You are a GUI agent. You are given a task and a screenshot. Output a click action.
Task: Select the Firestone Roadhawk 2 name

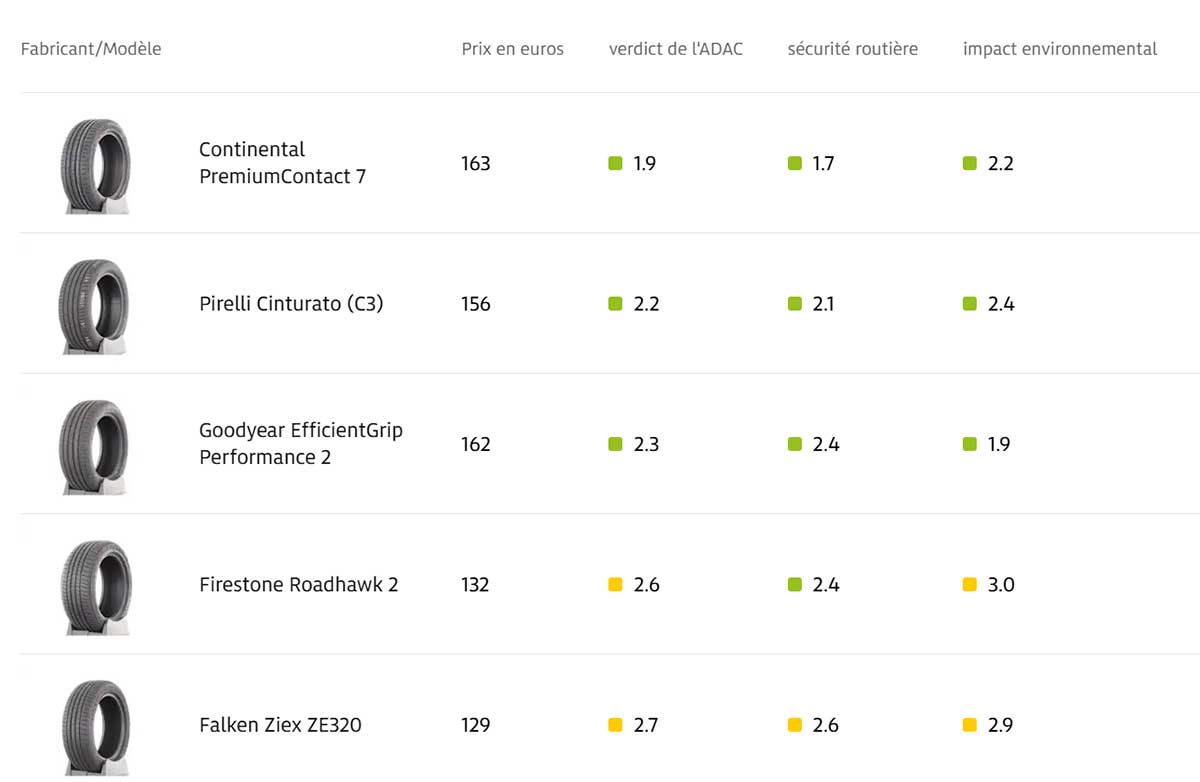pos(298,585)
